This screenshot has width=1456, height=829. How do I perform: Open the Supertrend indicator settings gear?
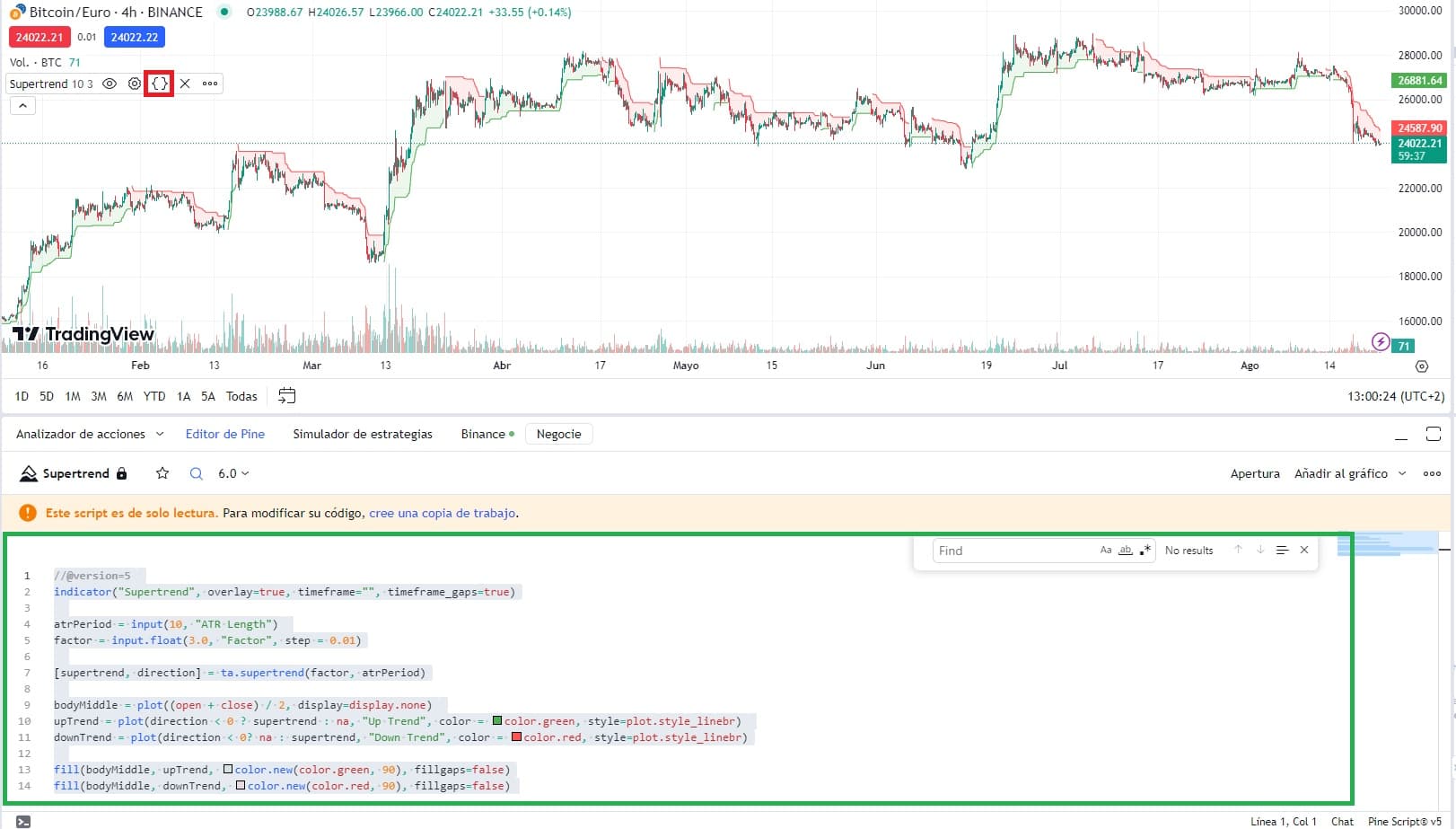click(134, 84)
